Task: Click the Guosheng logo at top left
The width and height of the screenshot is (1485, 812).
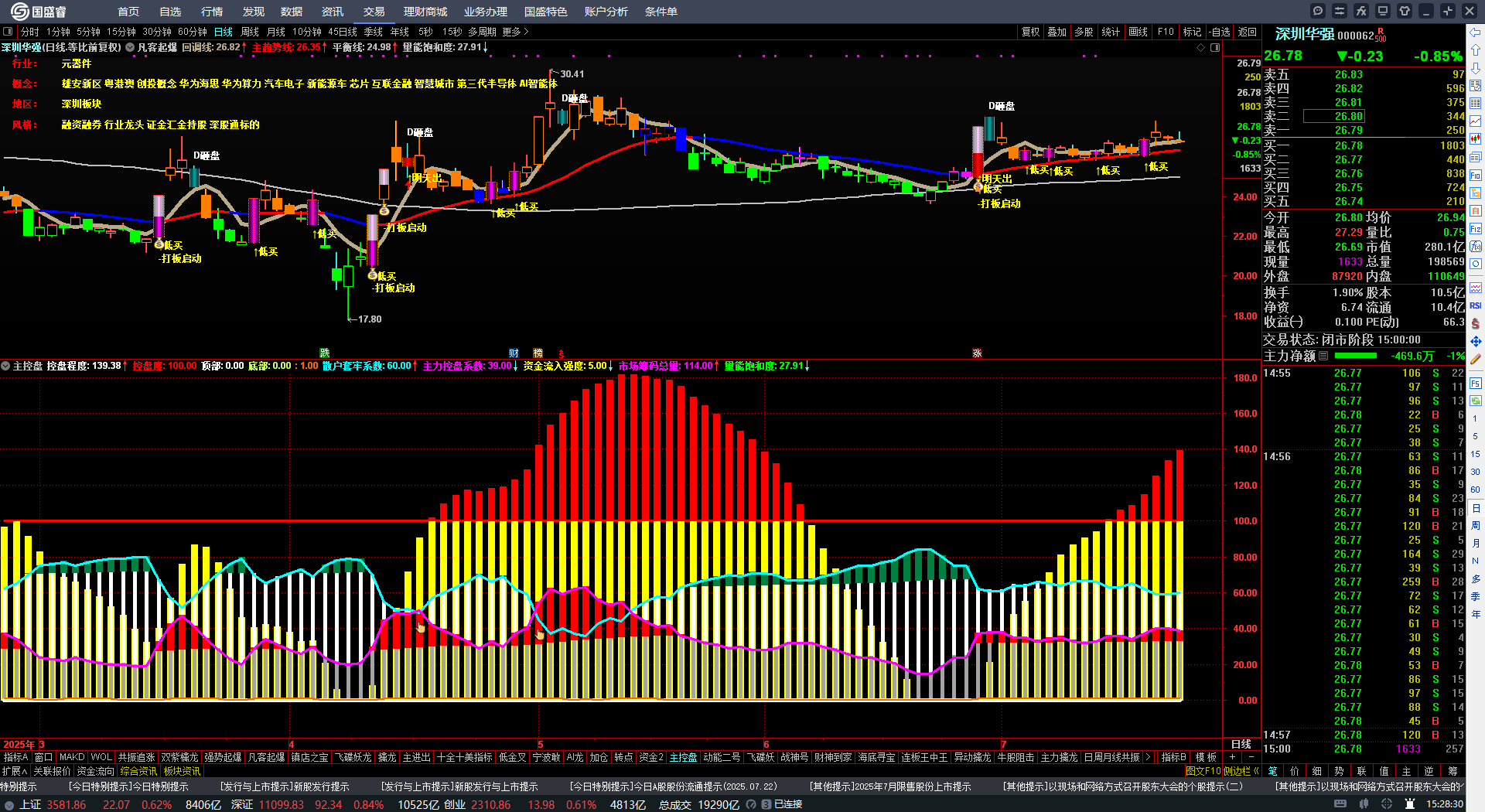Action: [39, 12]
